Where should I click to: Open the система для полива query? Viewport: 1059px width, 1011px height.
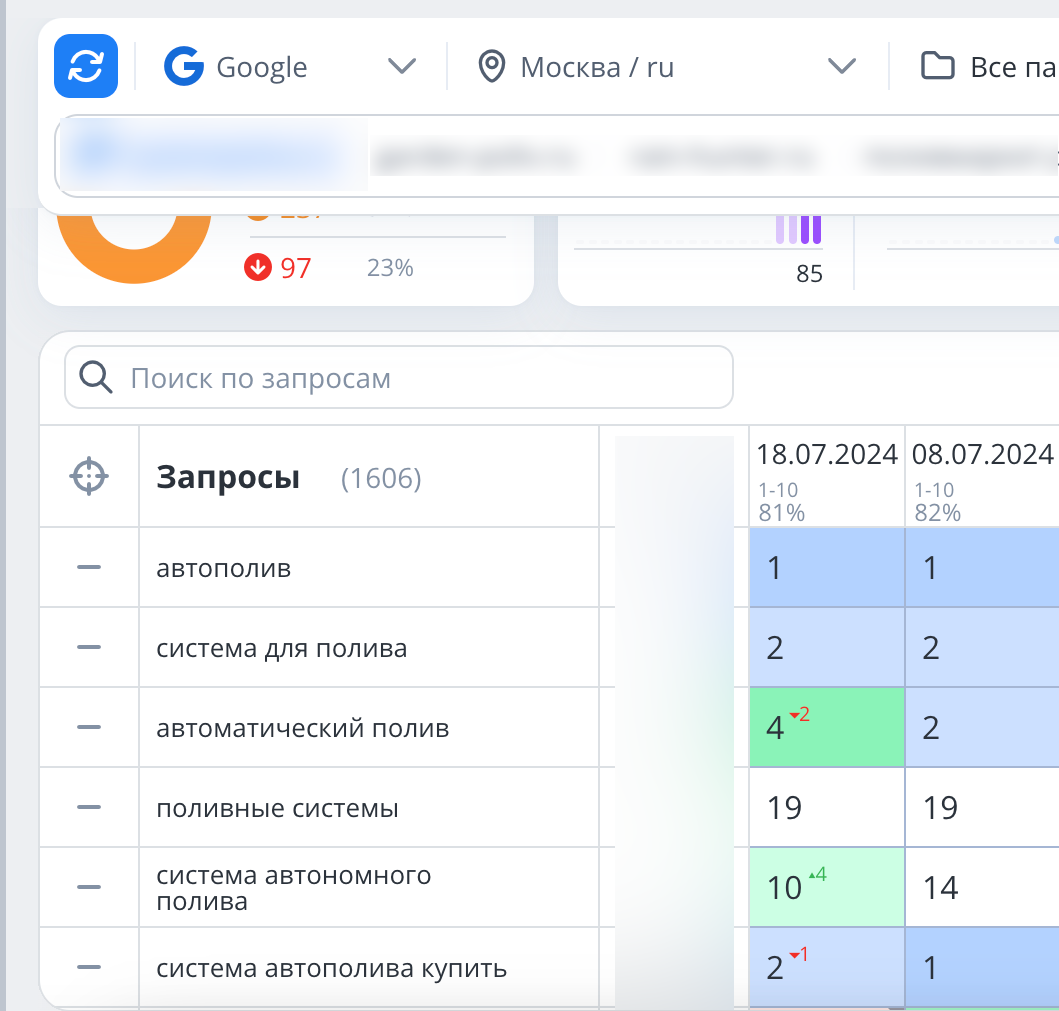pyautogui.click(x=282, y=648)
